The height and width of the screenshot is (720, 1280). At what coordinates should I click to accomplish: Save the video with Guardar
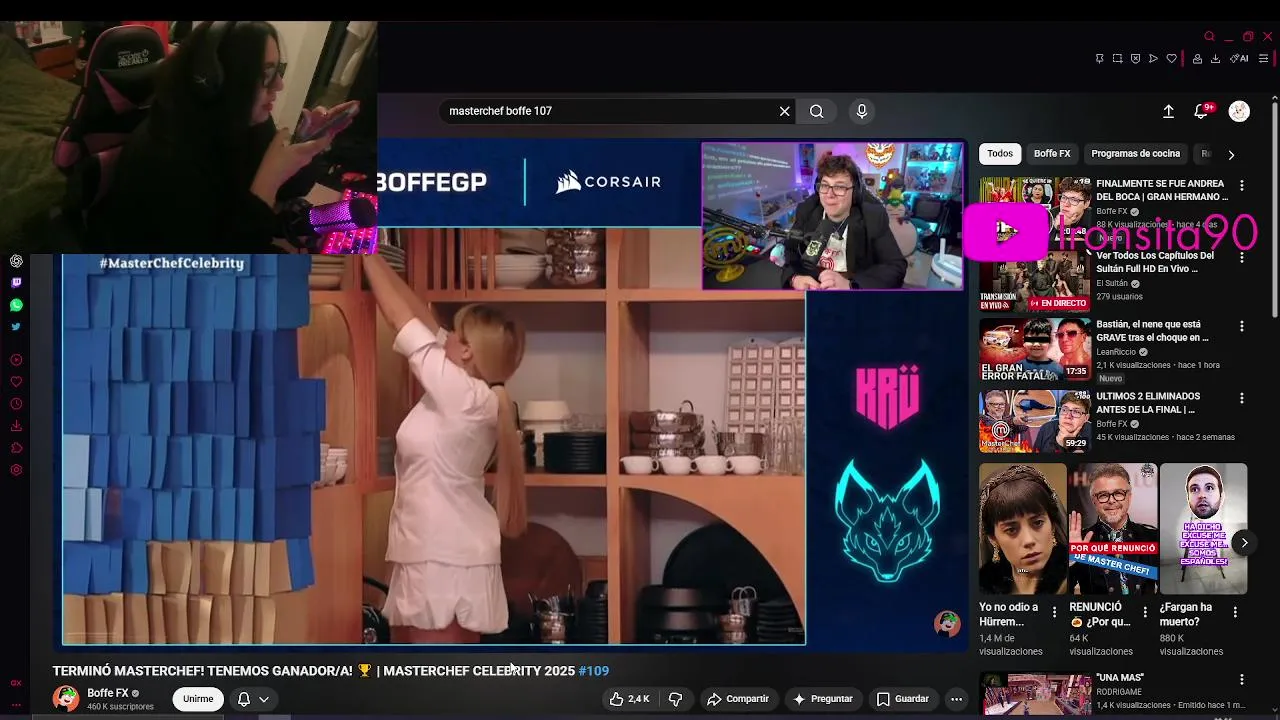pyautogui.click(x=903, y=699)
